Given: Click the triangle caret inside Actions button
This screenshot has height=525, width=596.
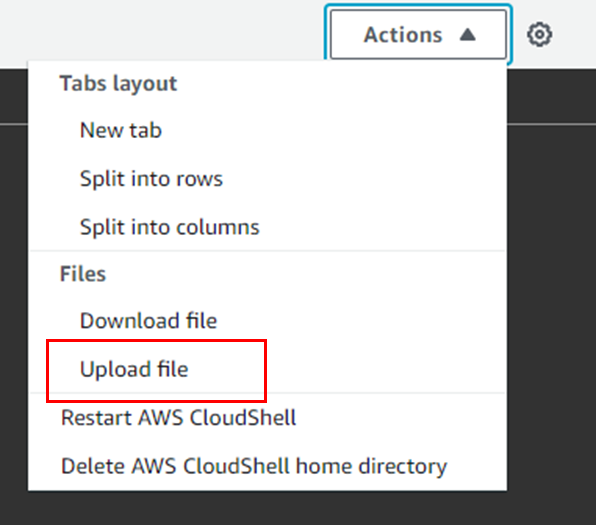Looking at the screenshot, I should click(468, 35).
